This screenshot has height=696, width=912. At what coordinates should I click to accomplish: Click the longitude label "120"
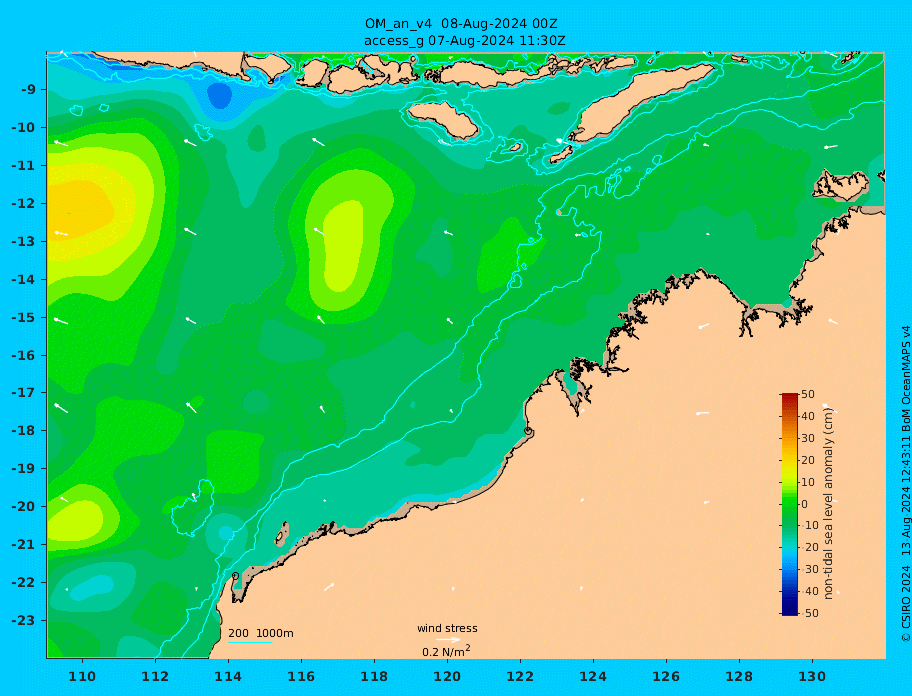pos(447,677)
